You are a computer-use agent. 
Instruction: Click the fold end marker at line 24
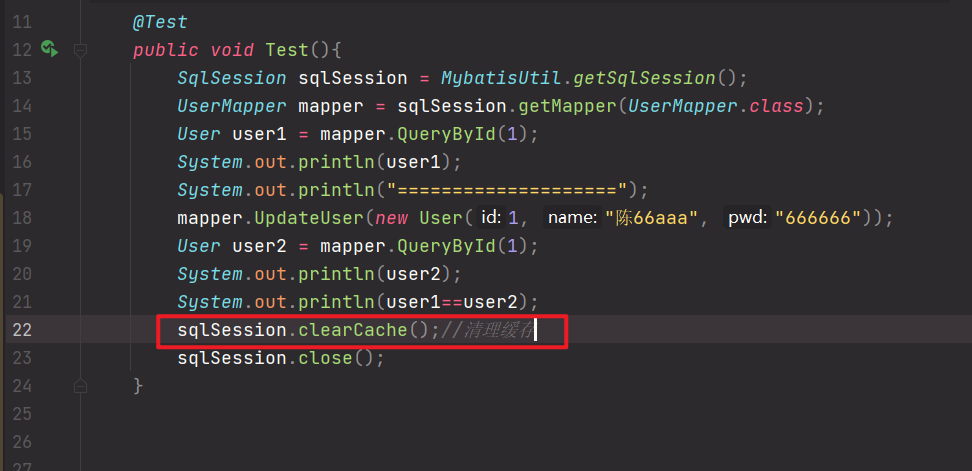click(81, 385)
